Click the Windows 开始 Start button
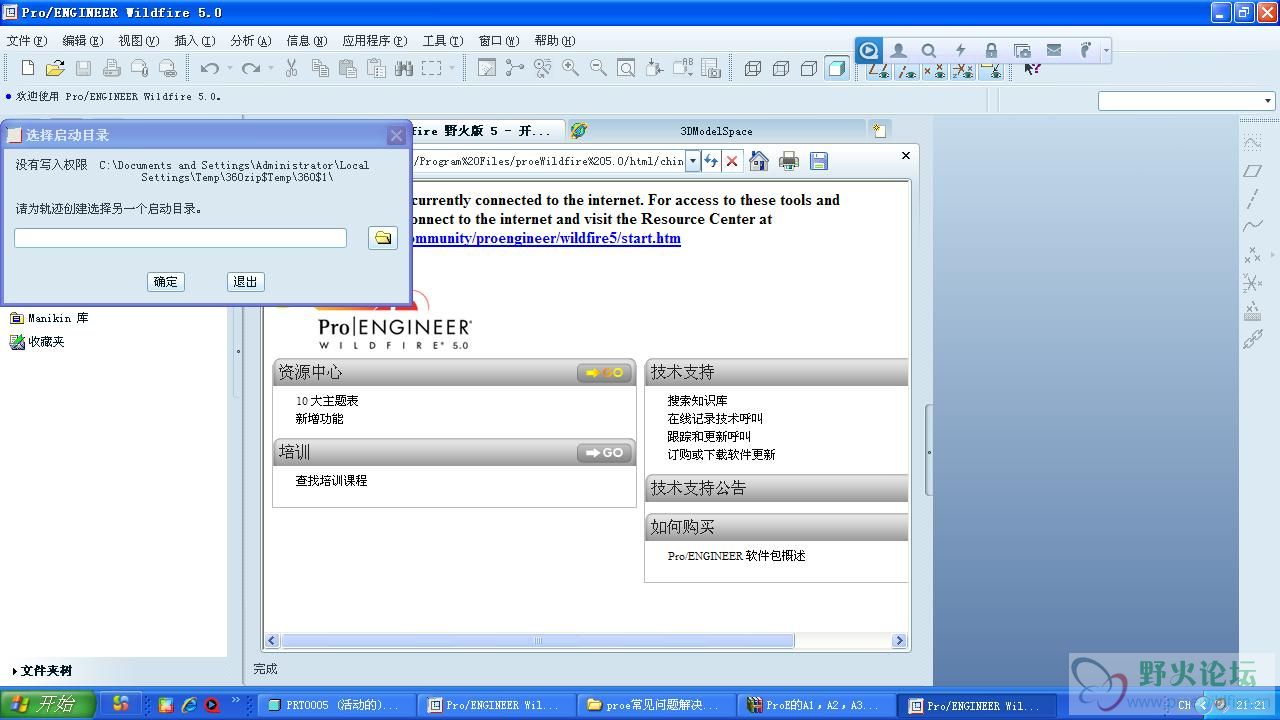 [47, 704]
